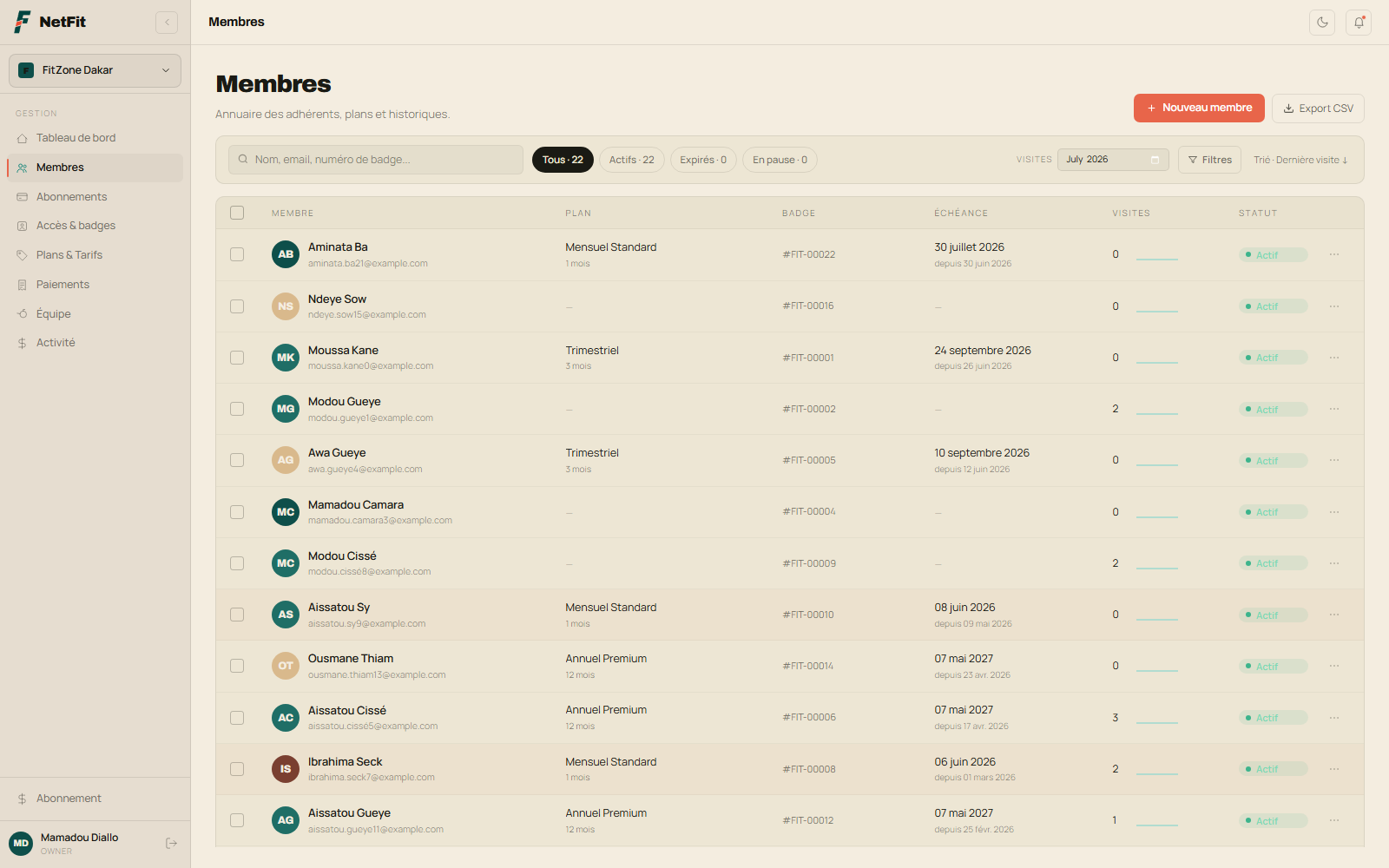Open row actions menu for Ousmane Thiam
Screen dimensions: 1389x868
click(1334, 666)
